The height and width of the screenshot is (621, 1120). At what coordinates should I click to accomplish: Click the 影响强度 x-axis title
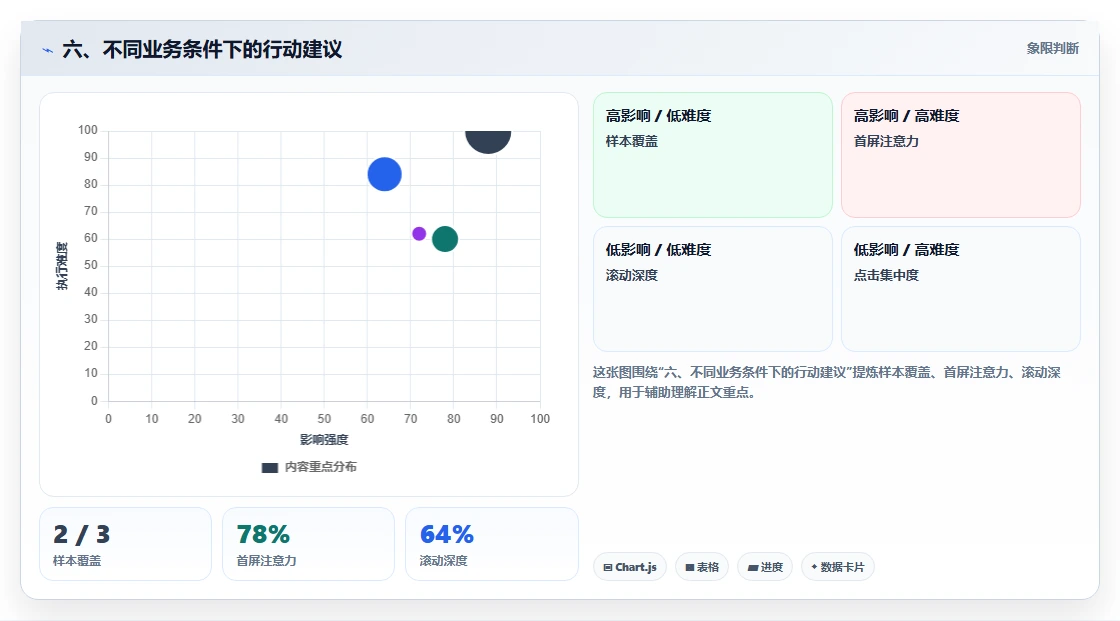click(x=324, y=439)
